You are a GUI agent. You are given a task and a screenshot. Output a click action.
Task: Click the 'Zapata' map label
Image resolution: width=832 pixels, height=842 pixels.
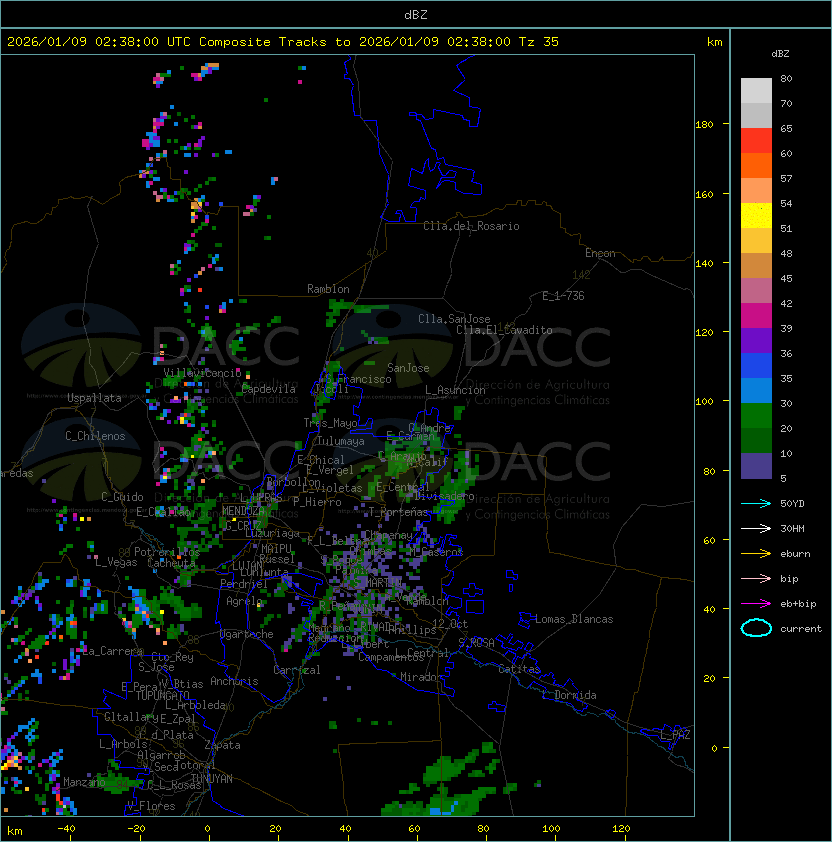tap(222, 745)
